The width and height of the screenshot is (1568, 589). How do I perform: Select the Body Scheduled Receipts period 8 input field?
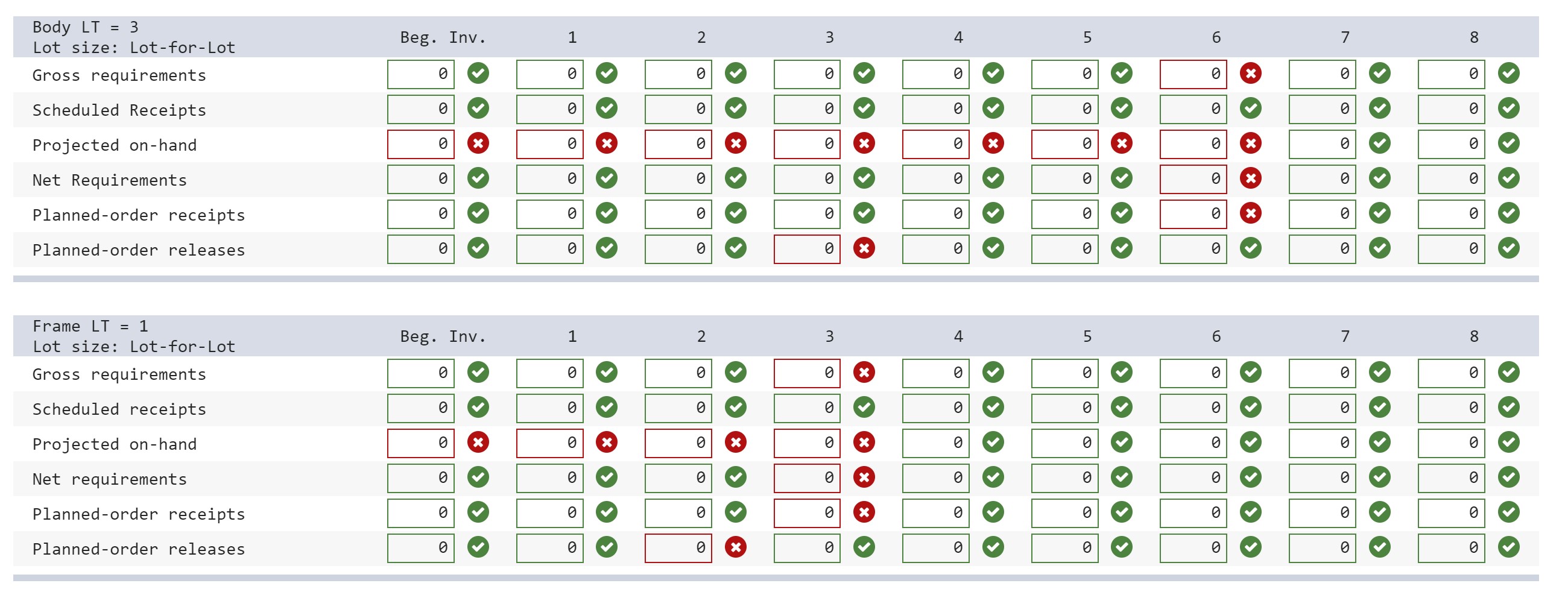click(1451, 109)
